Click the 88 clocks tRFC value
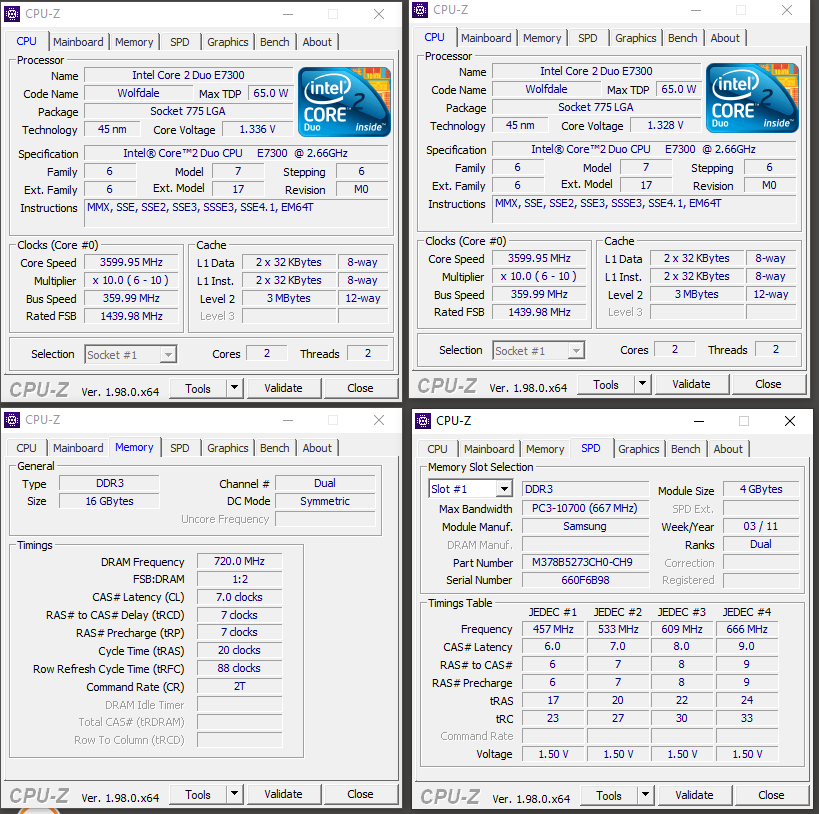 (x=239, y=668)
